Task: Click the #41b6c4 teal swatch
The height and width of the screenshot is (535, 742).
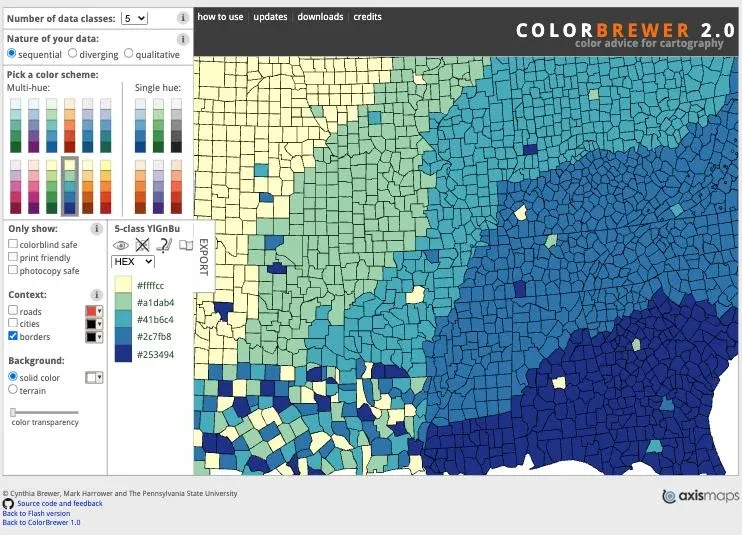Action: [123, 319]
